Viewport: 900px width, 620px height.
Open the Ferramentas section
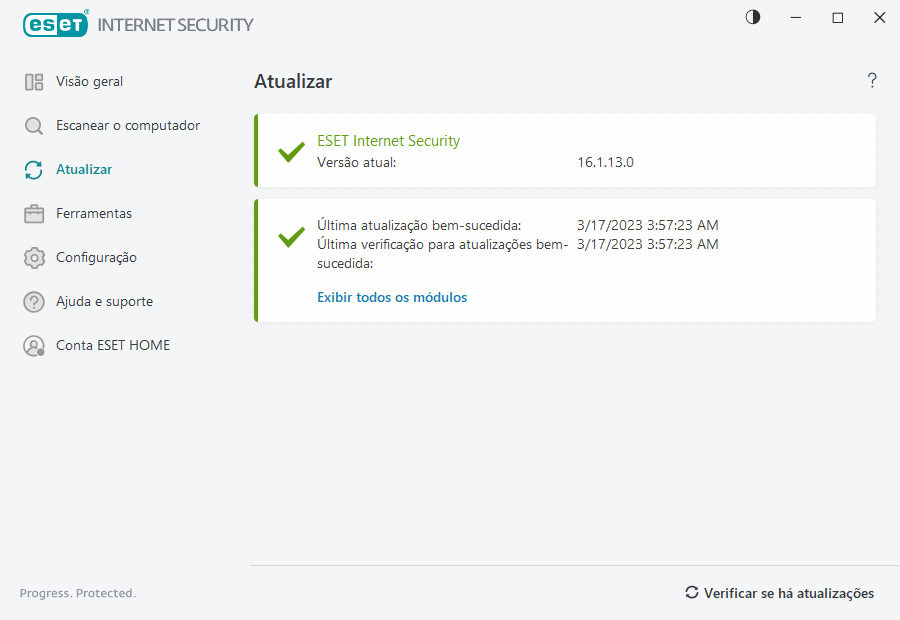click(x=94, y=214)
